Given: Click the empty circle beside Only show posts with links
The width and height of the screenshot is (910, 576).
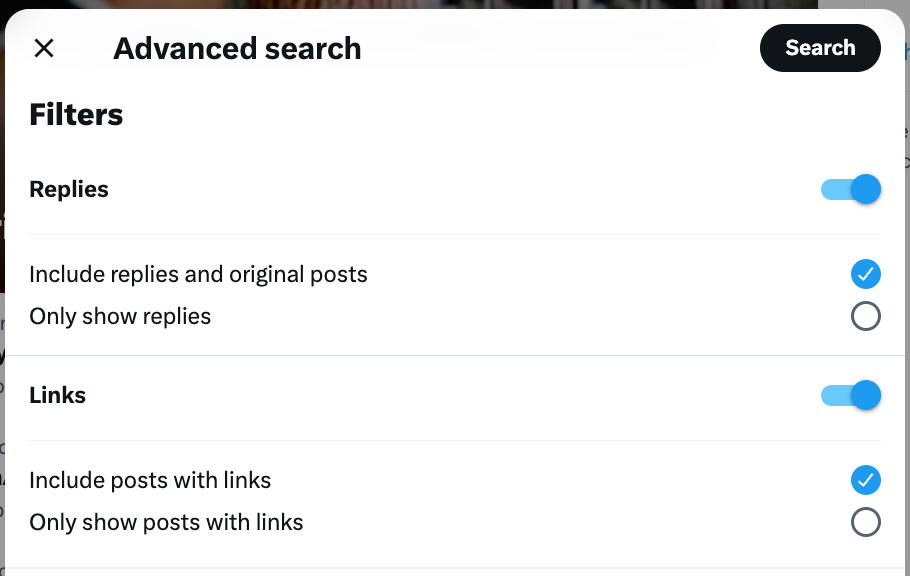Looking at the screenshot, I should (866, 522).
